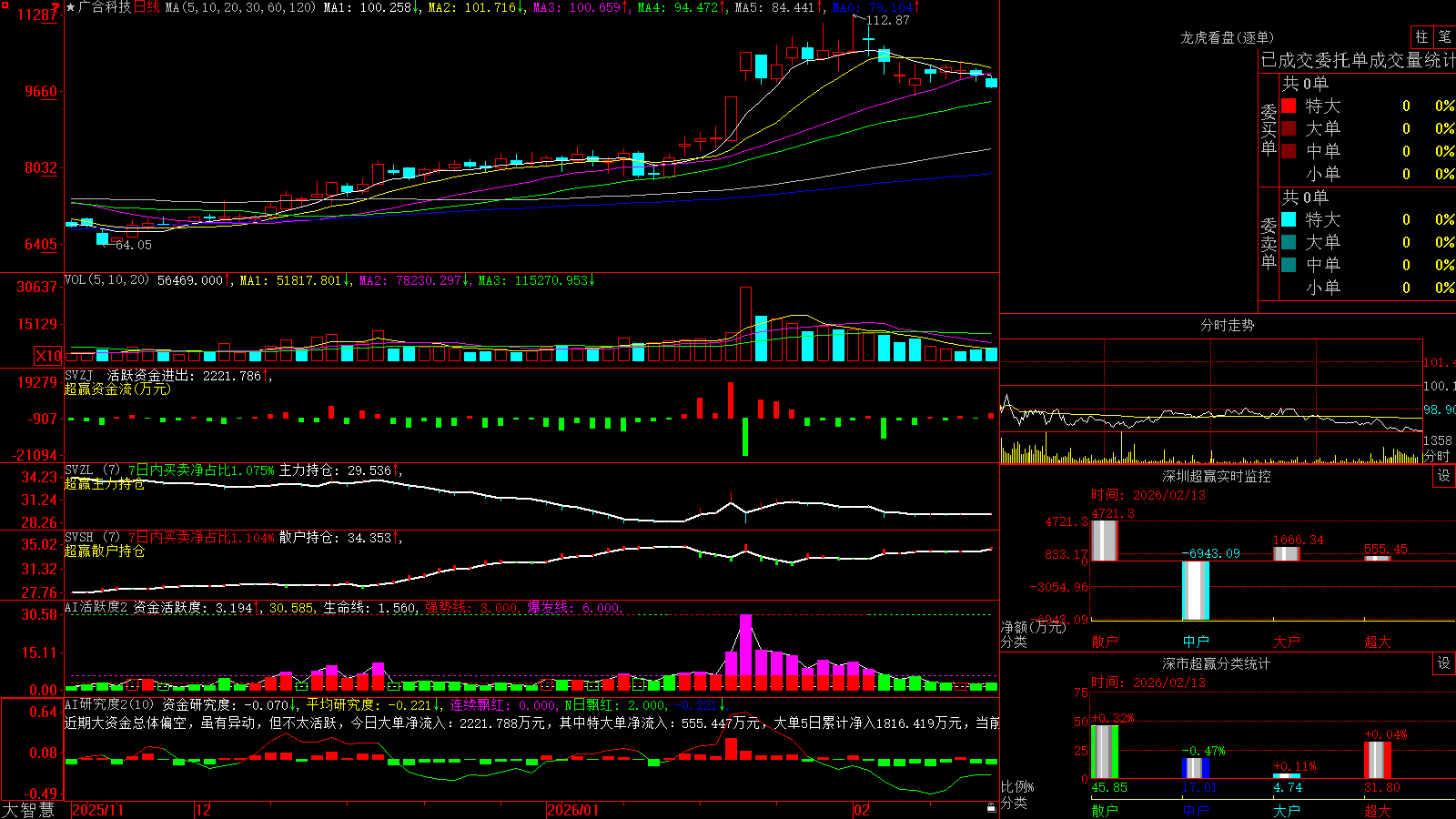Image resolution: width=1456 pixels, height=819 pixels.
Task: Click MA(5,10,20,30,60,120) parameter label
Action: click(x=241, y=7)
